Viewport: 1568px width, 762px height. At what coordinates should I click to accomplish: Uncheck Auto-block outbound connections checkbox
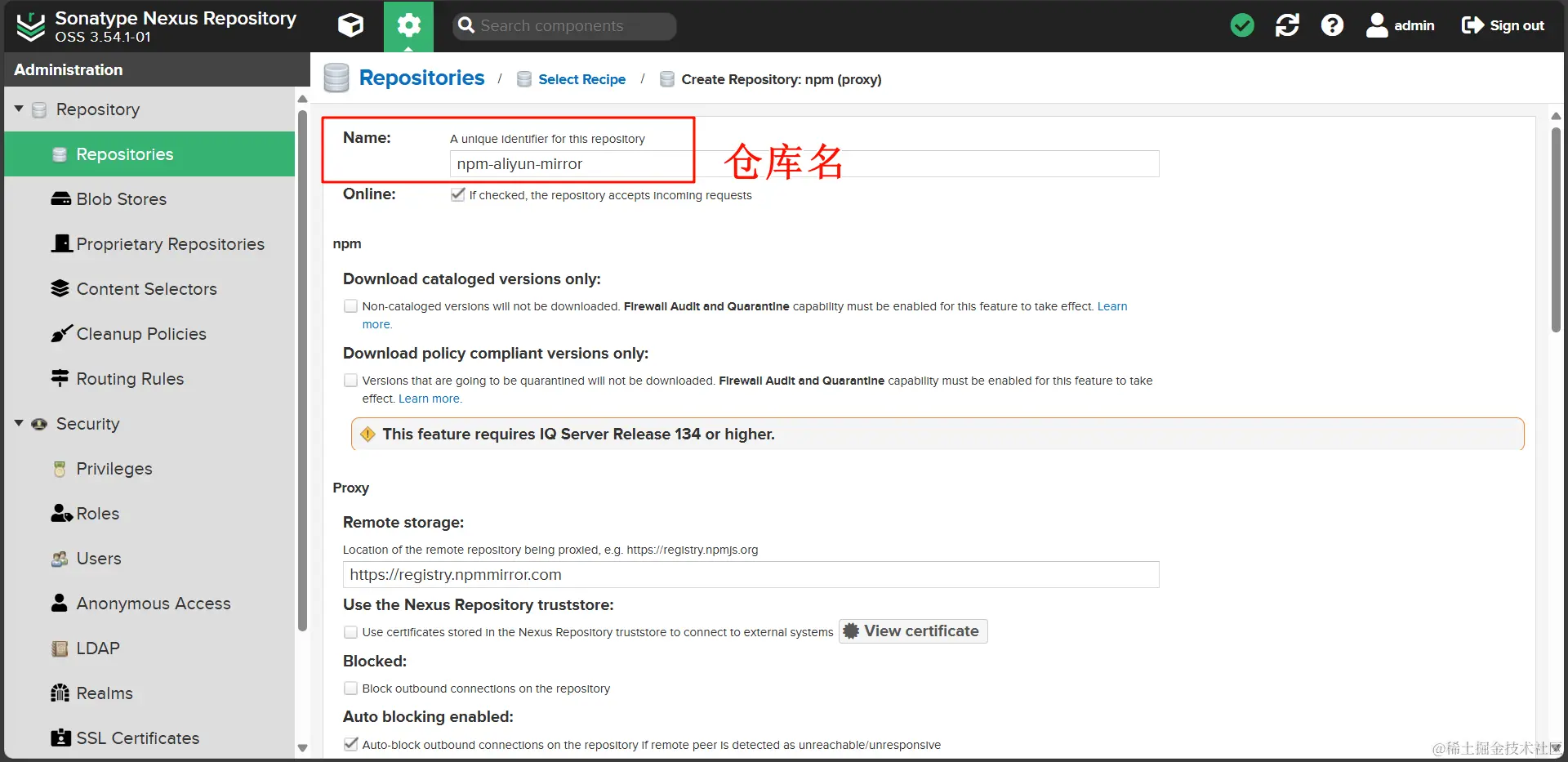pos(350,744)
